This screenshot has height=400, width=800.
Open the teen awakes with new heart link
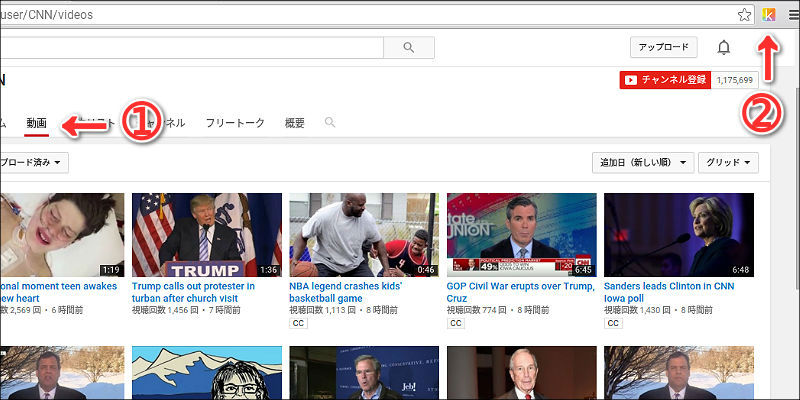[59, 292]
